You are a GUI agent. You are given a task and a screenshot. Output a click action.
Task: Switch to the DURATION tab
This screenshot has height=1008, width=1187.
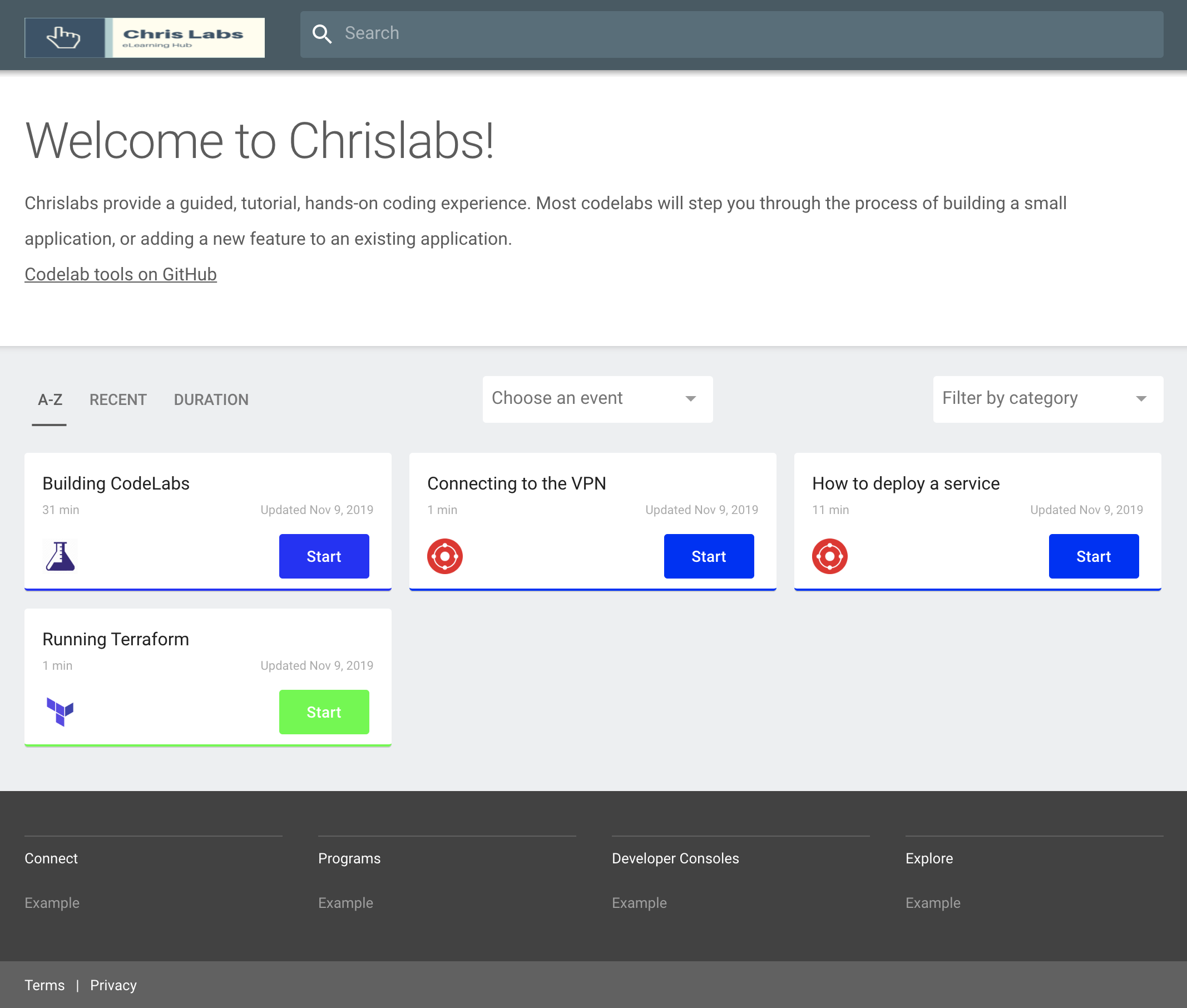pos(211,399)
